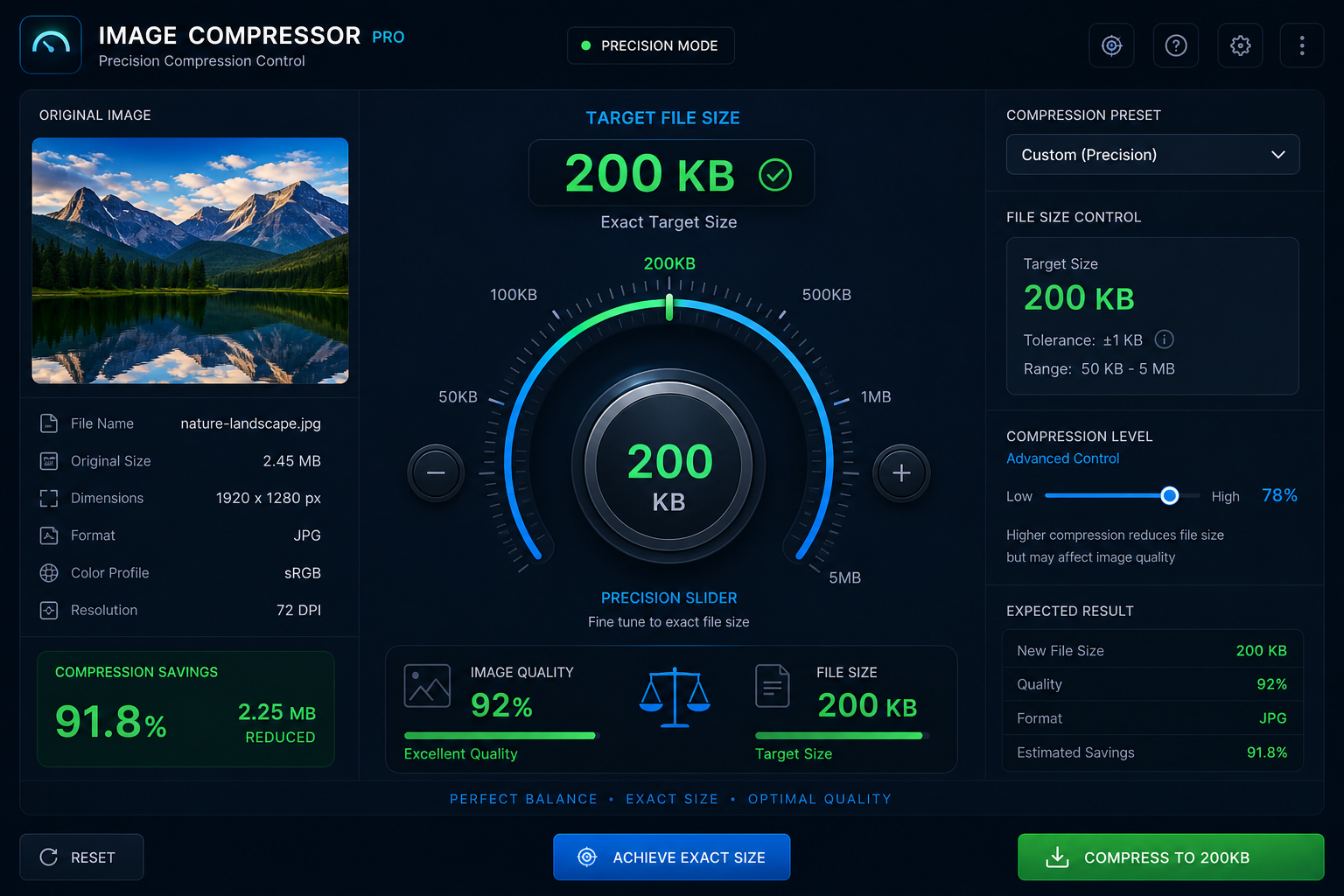This screenshot has height=896, width=1344.
Task: Click Compress to 200KB button
Action: (1171, 857)
